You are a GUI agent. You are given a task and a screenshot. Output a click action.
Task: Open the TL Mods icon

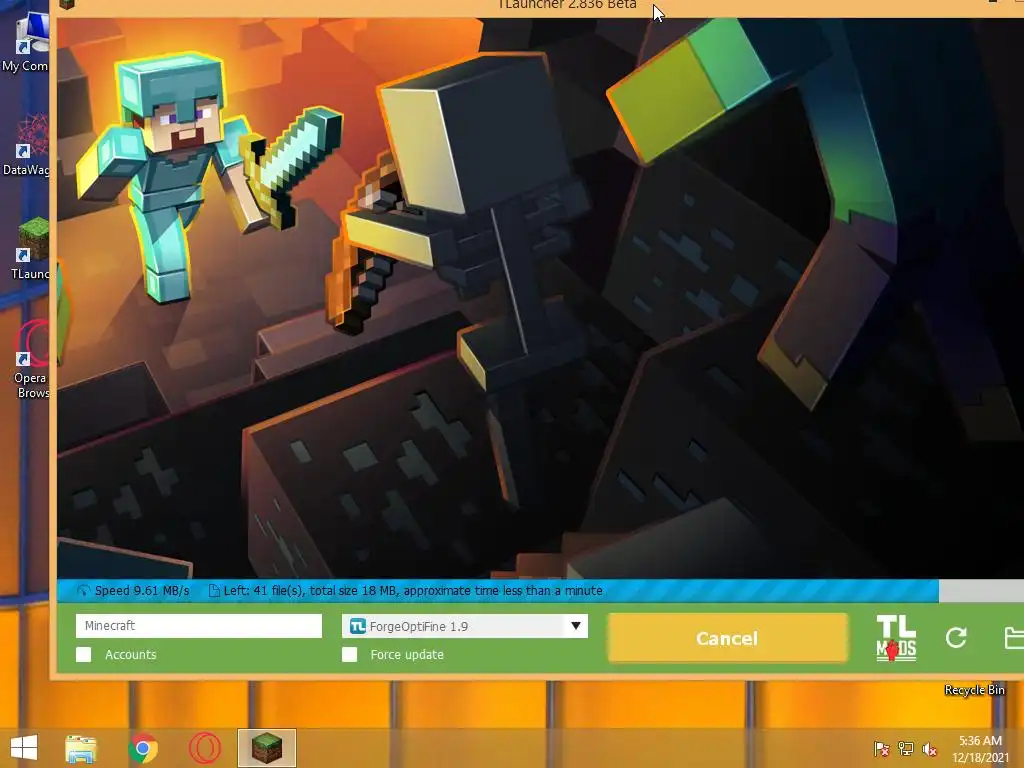click(896, 638)
